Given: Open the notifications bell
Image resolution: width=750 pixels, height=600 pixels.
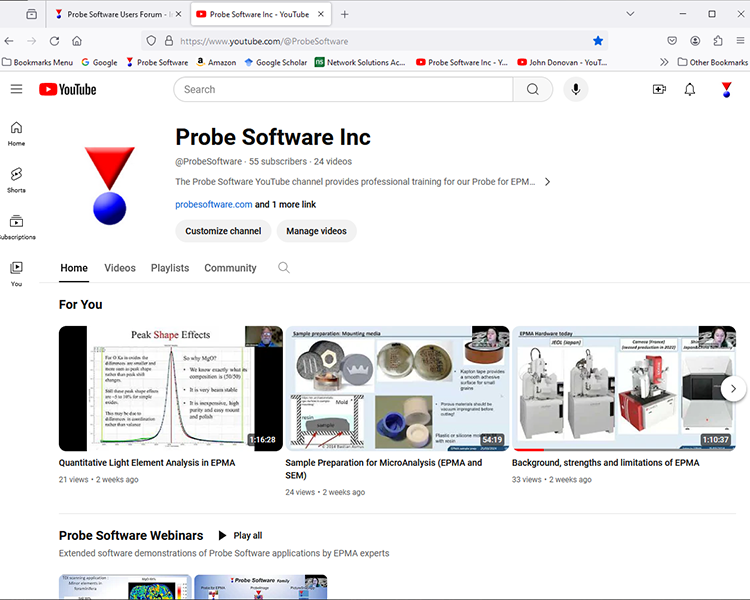Looking at the screenshot, I should (x=689, y=89).
